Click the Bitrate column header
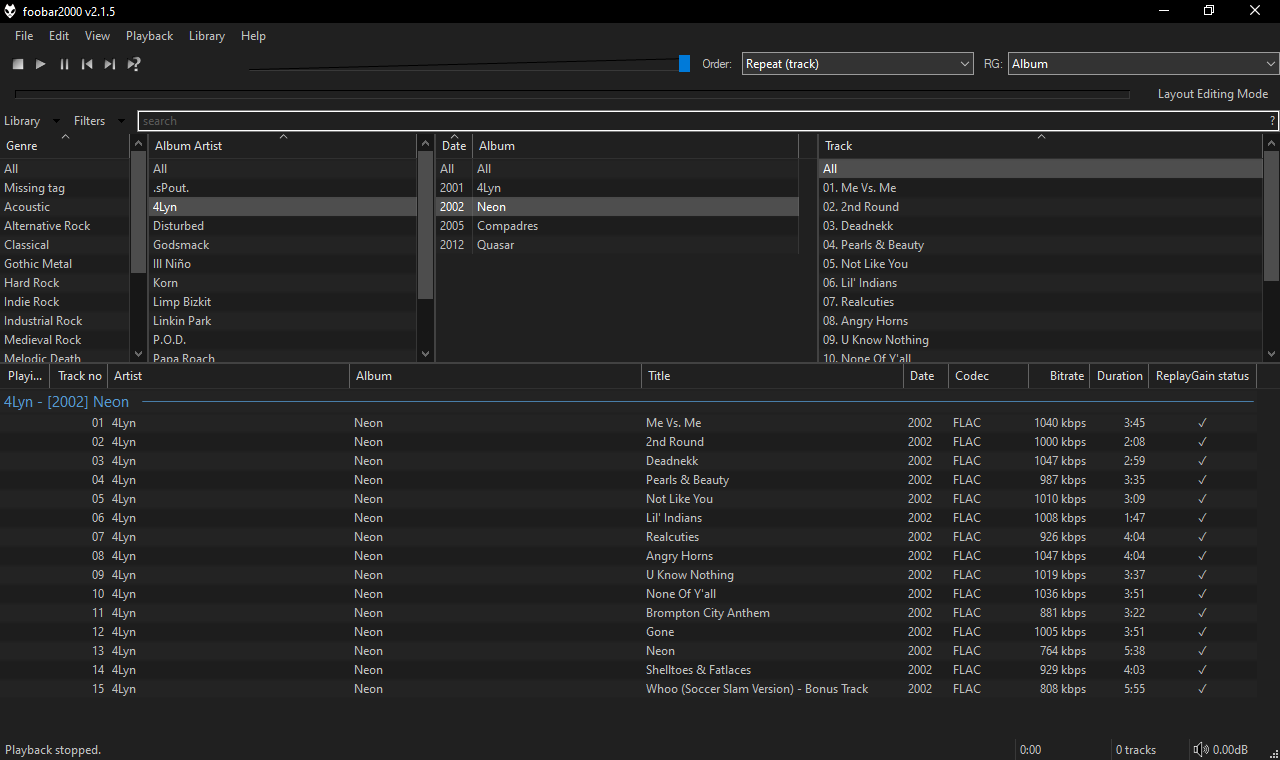1280x760 pixels. tap(1059, 376)
